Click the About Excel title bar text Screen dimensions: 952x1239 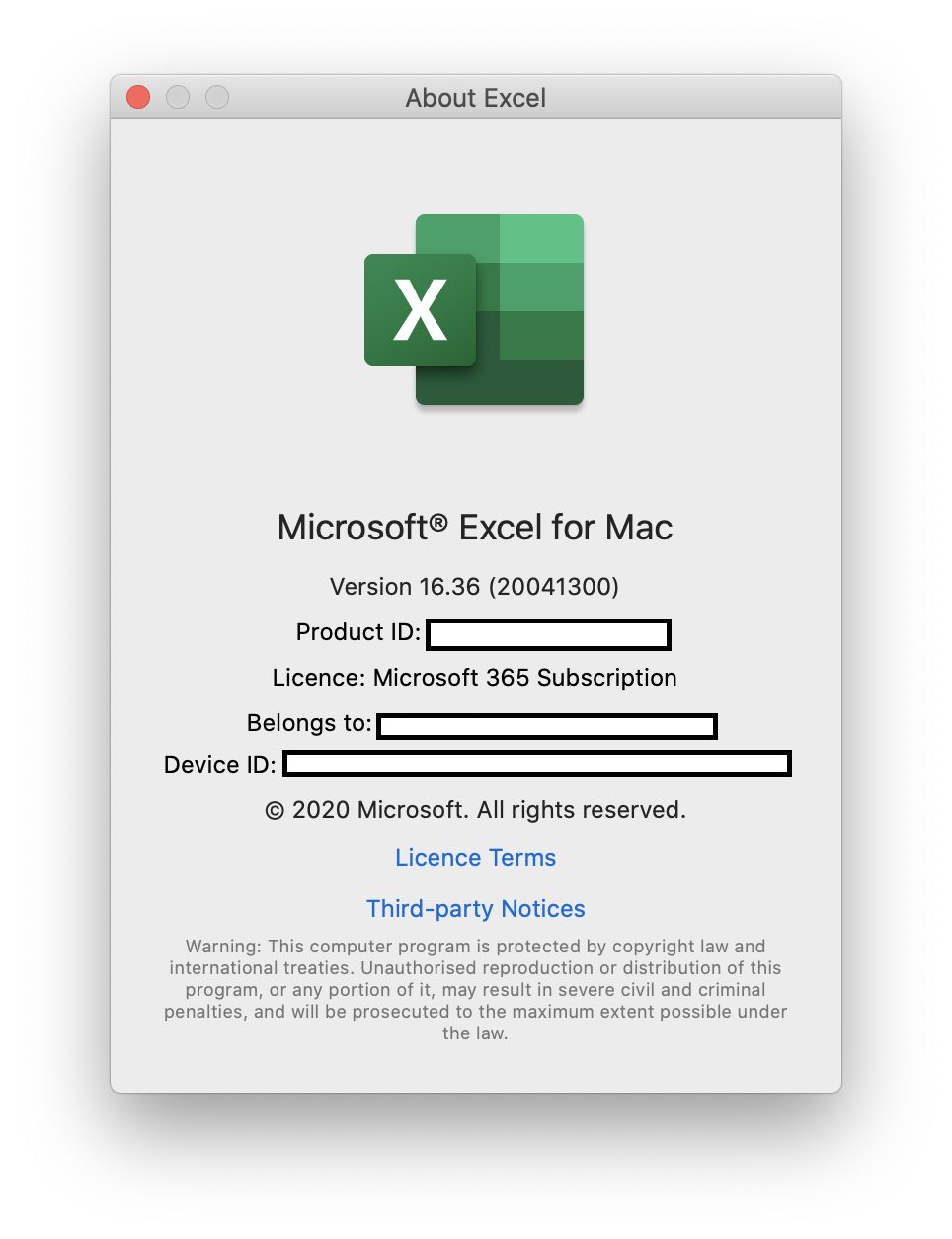click(475, 98)
